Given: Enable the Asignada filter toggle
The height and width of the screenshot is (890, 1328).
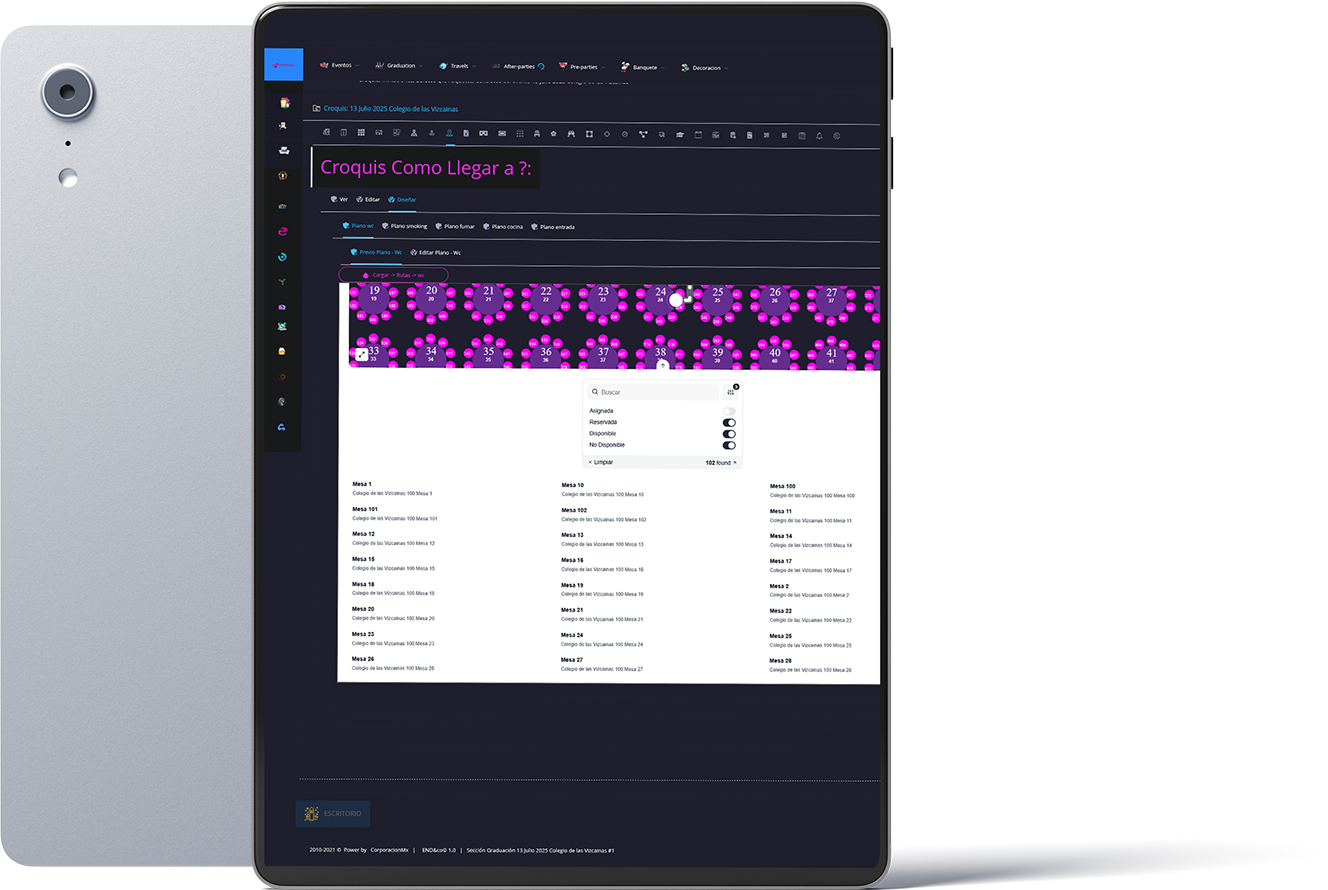Looking at the screenshot, I should pyautogui.click(x=729, y=411).
